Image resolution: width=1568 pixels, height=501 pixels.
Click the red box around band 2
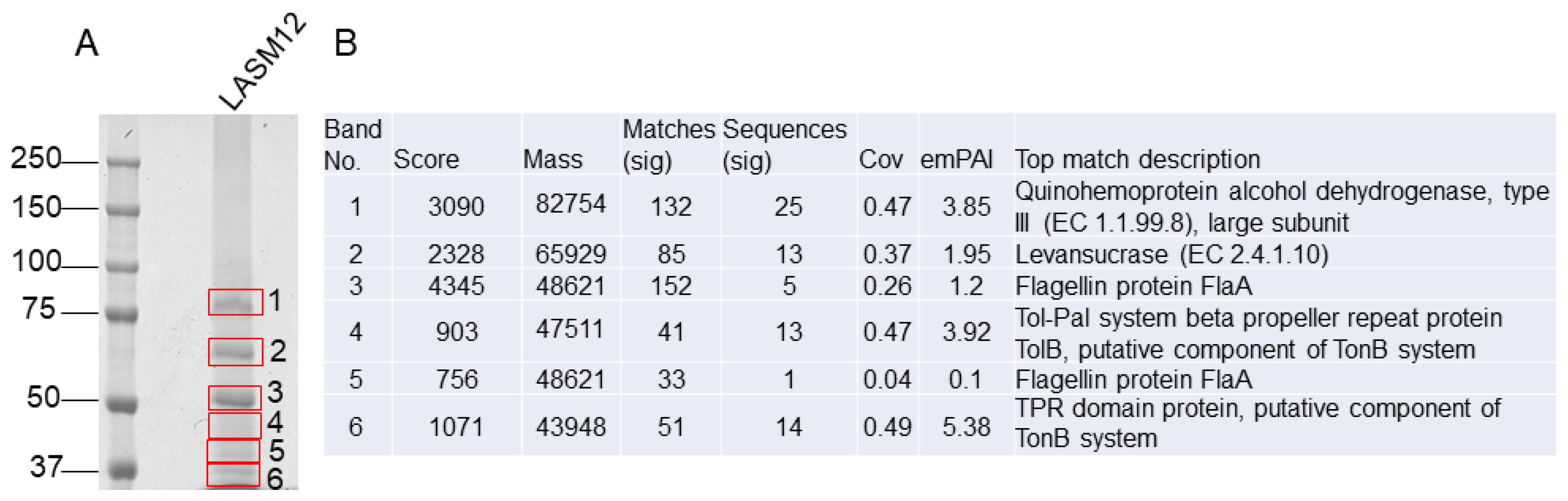(x=235, y=352)
